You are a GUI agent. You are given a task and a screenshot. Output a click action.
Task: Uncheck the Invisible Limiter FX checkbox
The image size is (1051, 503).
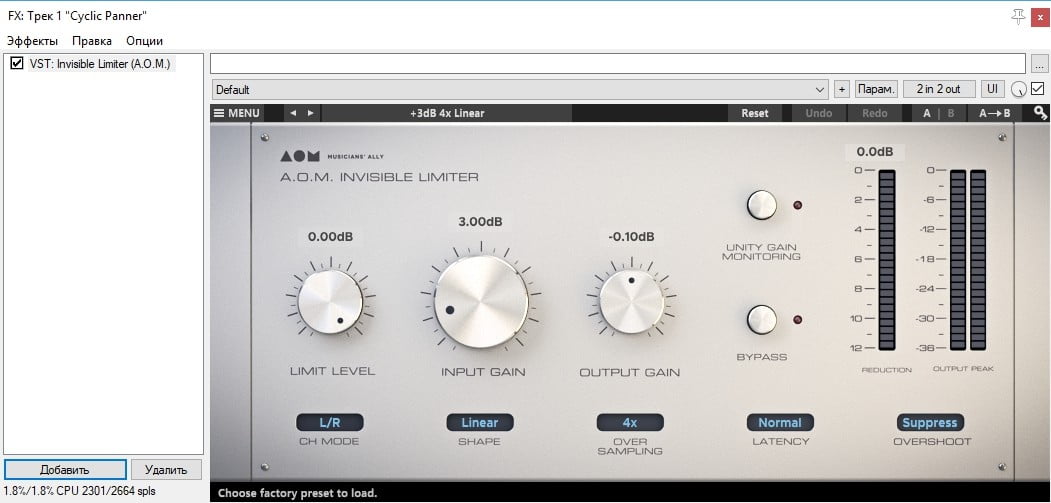[x=17, y=64]
